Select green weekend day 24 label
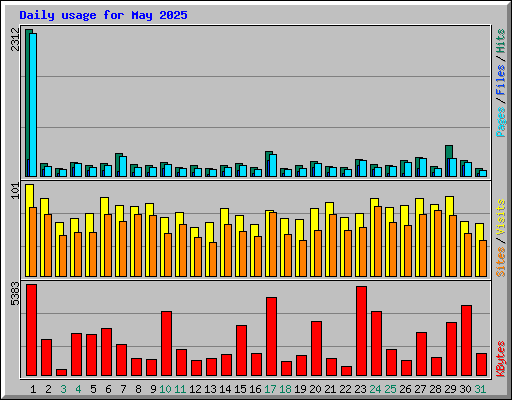512x400 pixels. [375, 389]
